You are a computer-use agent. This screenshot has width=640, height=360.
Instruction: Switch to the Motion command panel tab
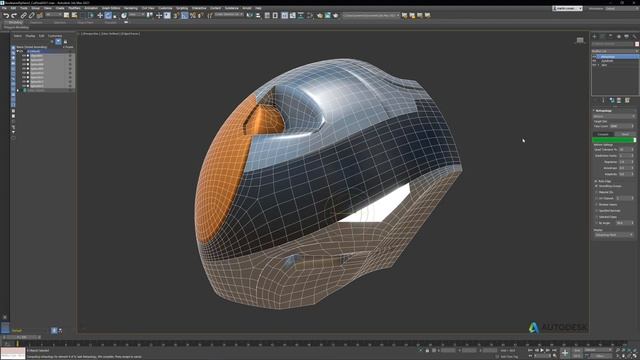[619, 36]
